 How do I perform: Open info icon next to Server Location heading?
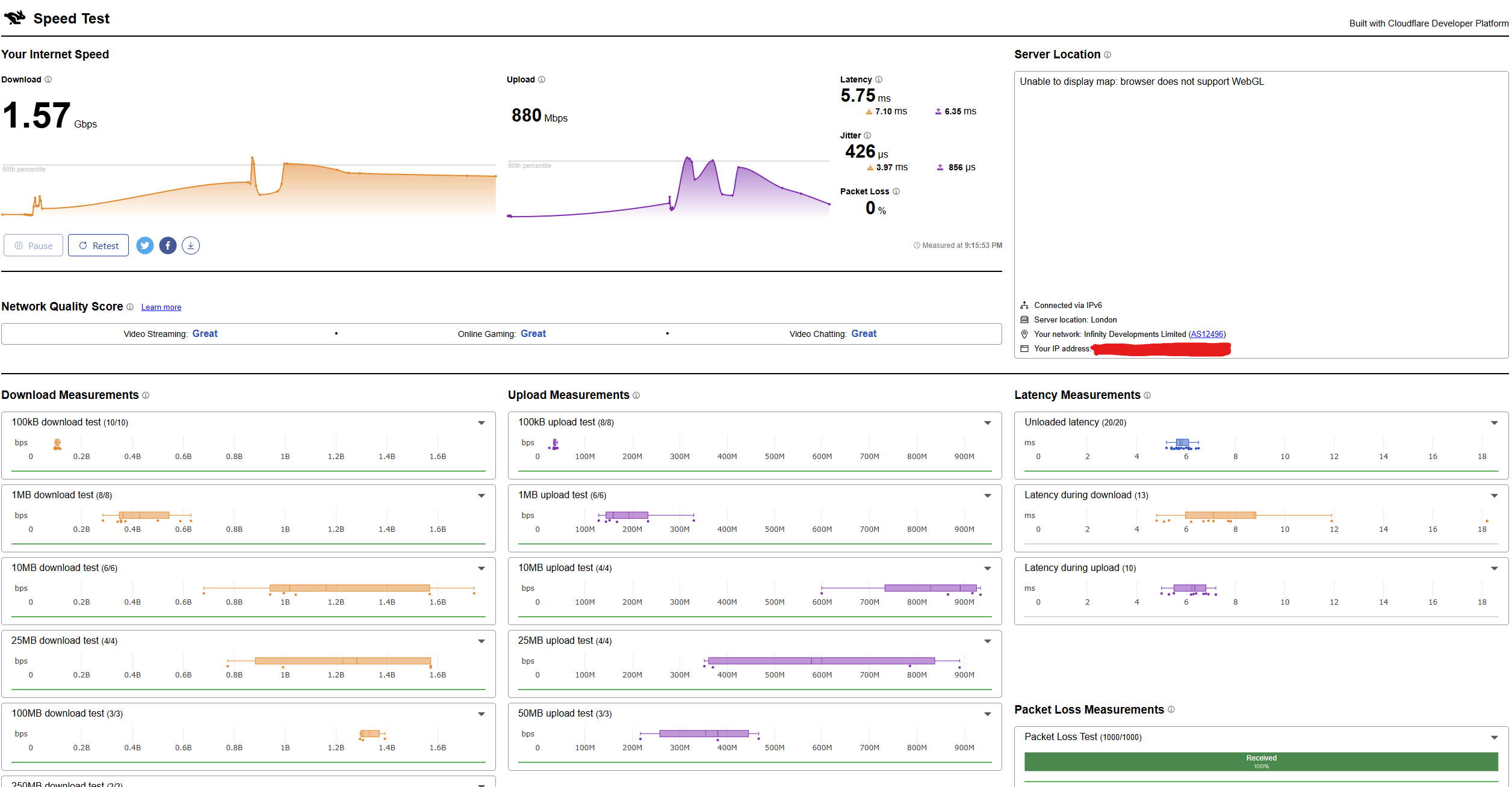tap(1108, 55)
